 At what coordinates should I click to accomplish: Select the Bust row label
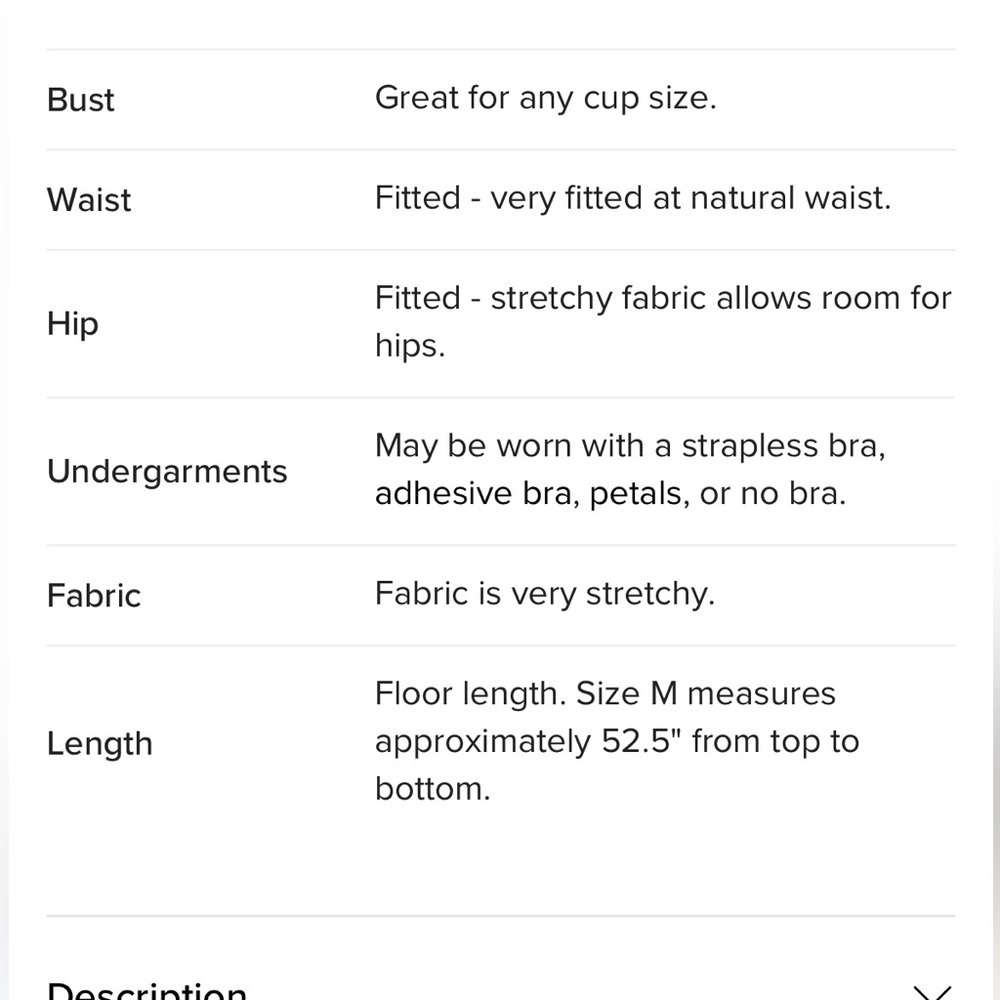(80, 100)
